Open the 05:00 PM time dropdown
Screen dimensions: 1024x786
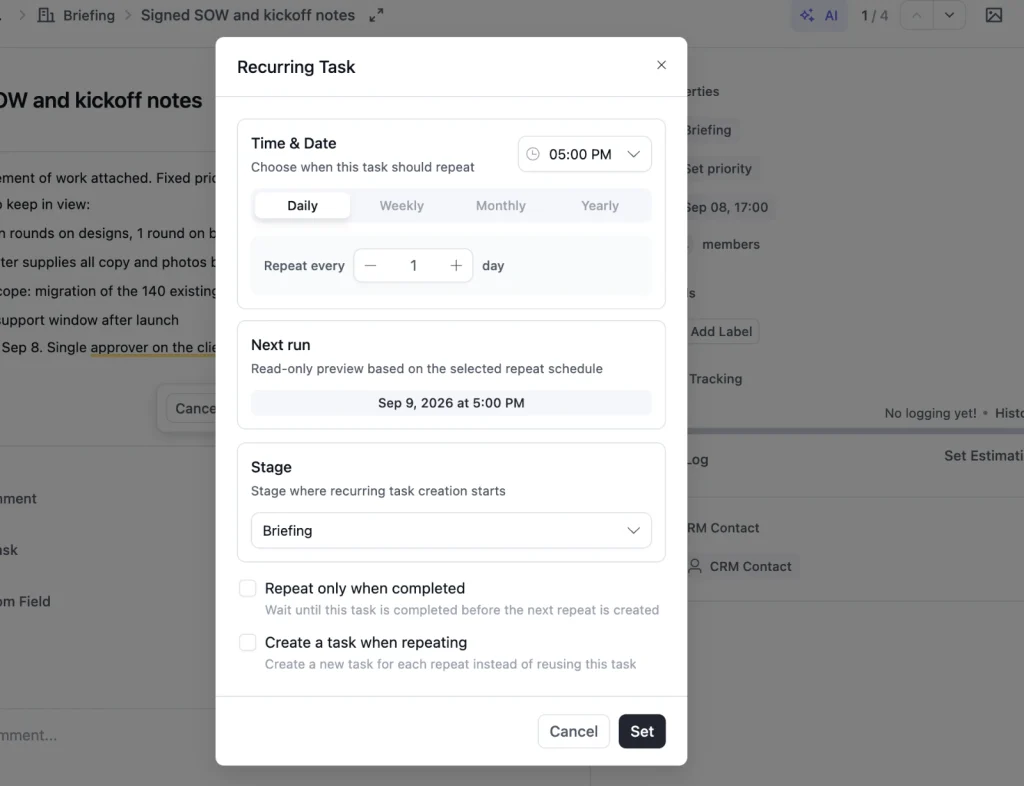pos(584,154)
